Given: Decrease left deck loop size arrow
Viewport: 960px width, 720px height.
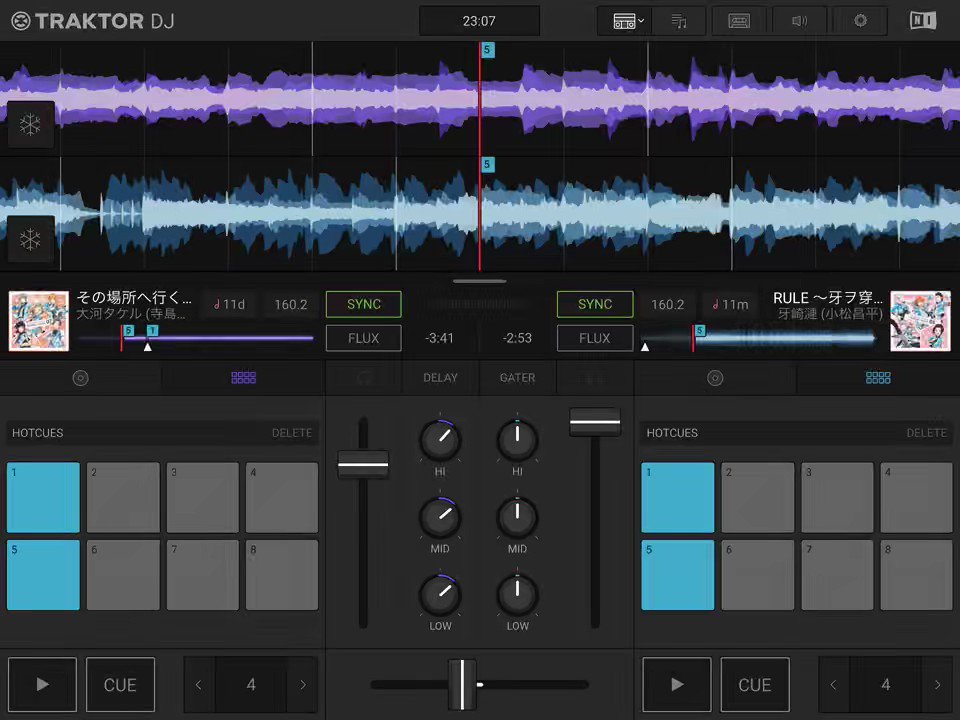Looking at the screenshot, I should 199,684.
